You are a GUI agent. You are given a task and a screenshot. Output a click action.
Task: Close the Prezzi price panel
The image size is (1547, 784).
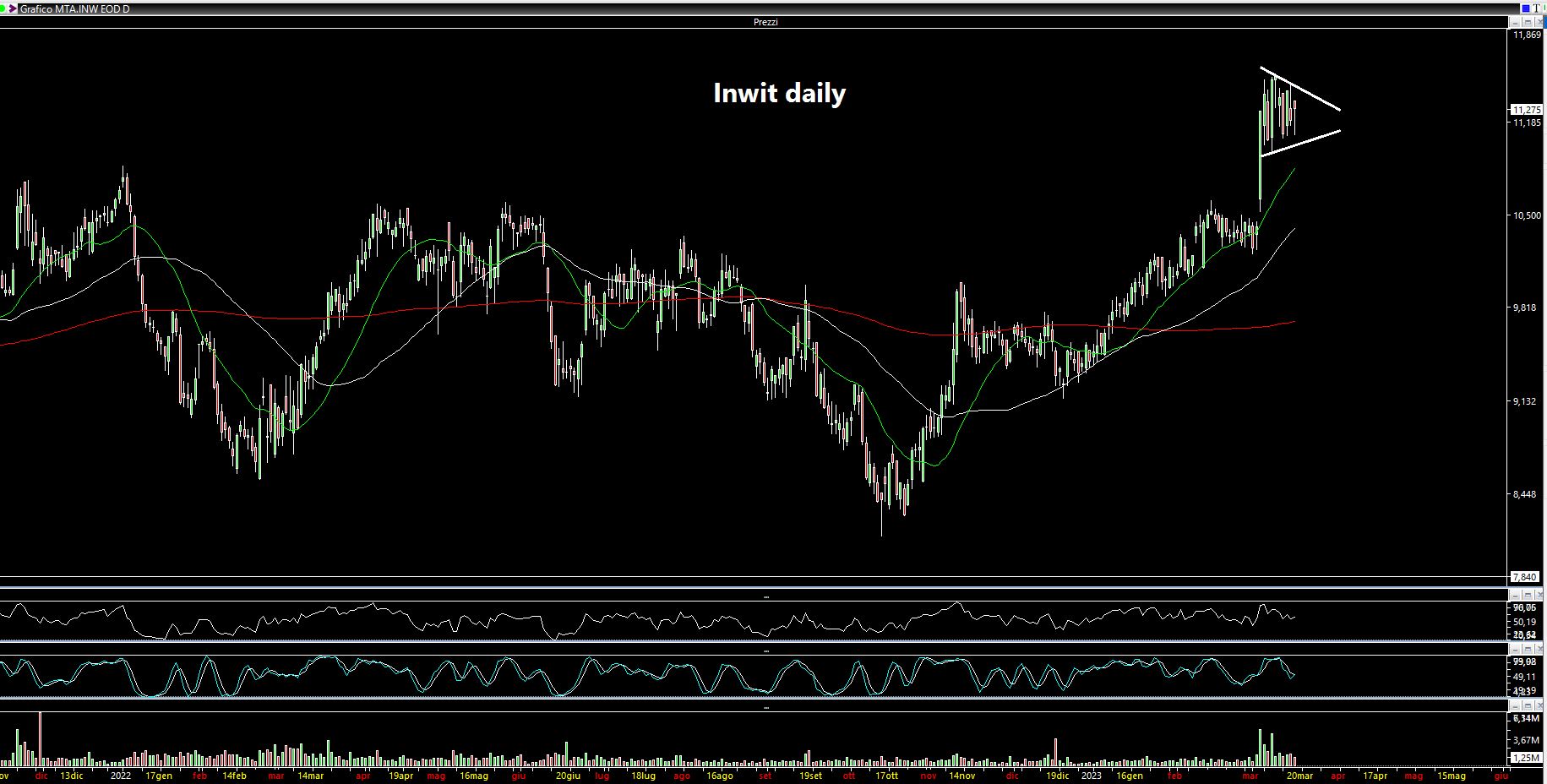pos(1539,22)
